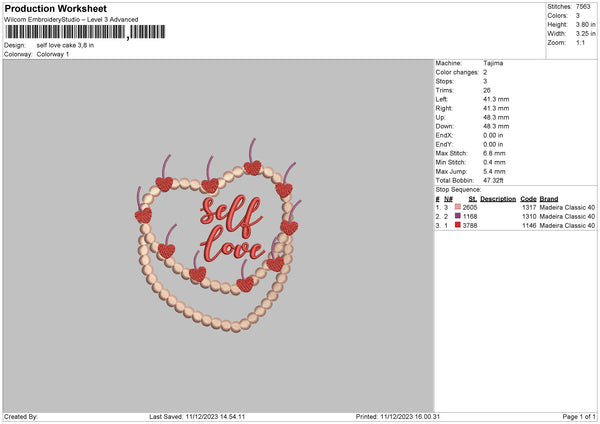Select the Height value 3.80 in
Viewport: 600px width, 424px height.
coord(585,24)
